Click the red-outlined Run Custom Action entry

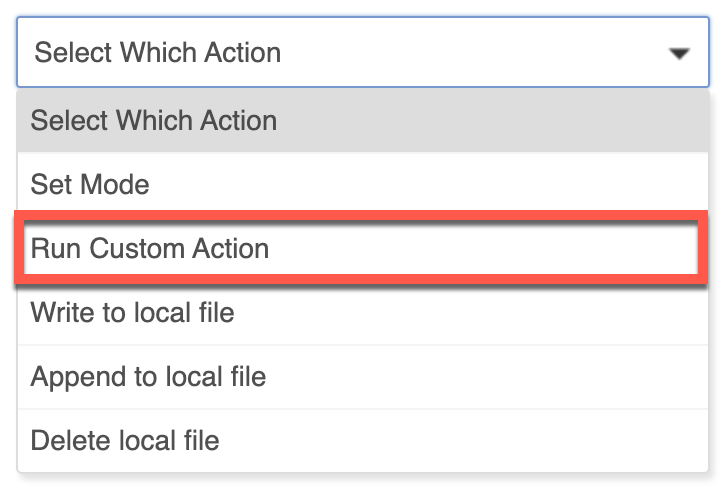pos(362,248)
